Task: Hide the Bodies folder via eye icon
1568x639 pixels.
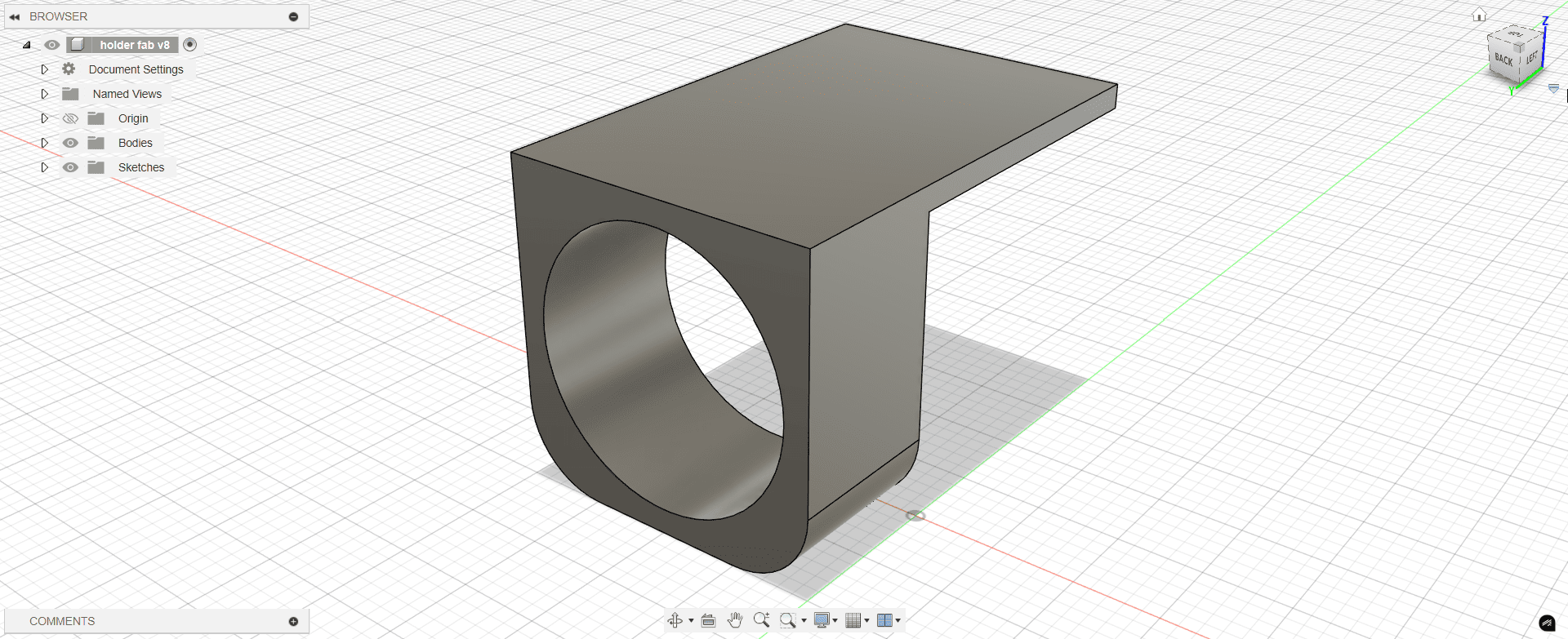Action: (70, 143)
